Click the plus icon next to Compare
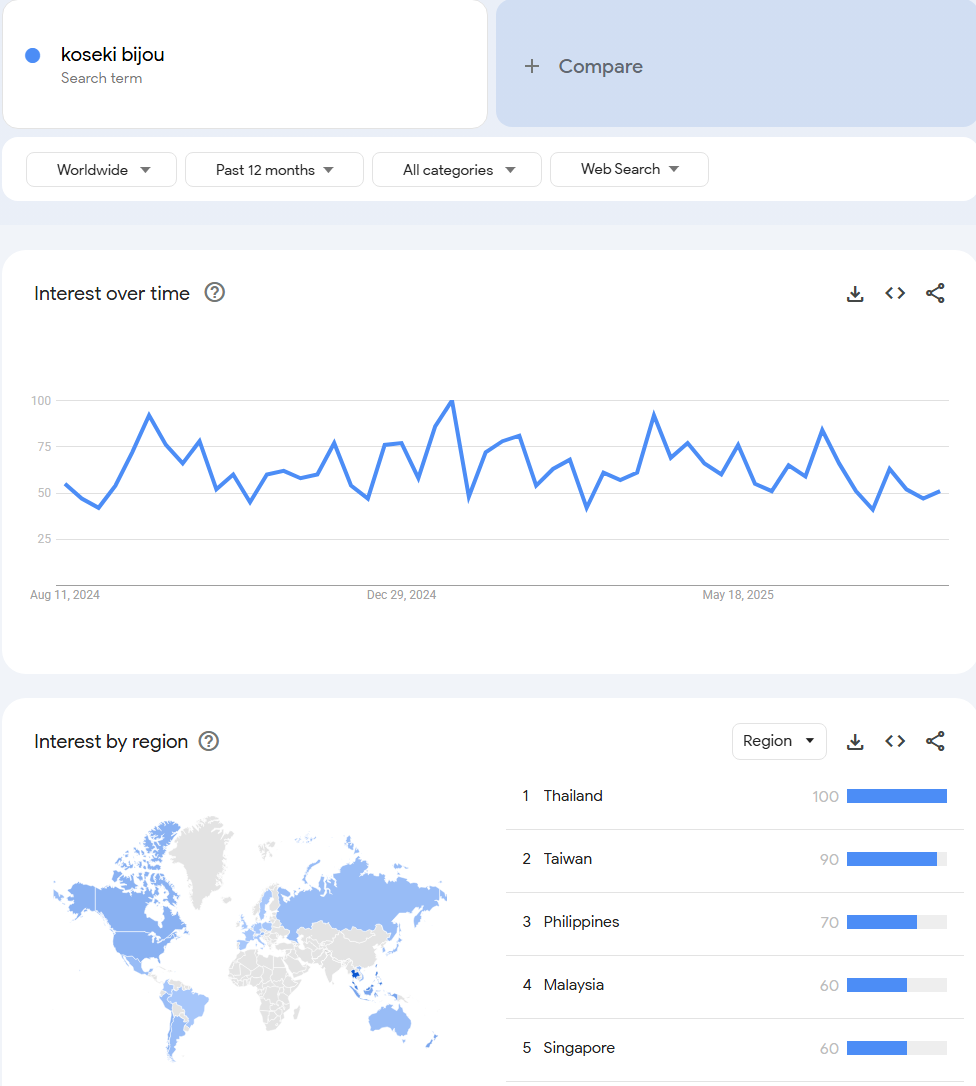This screenshot has height=1086, width=976. pos(531,66)
